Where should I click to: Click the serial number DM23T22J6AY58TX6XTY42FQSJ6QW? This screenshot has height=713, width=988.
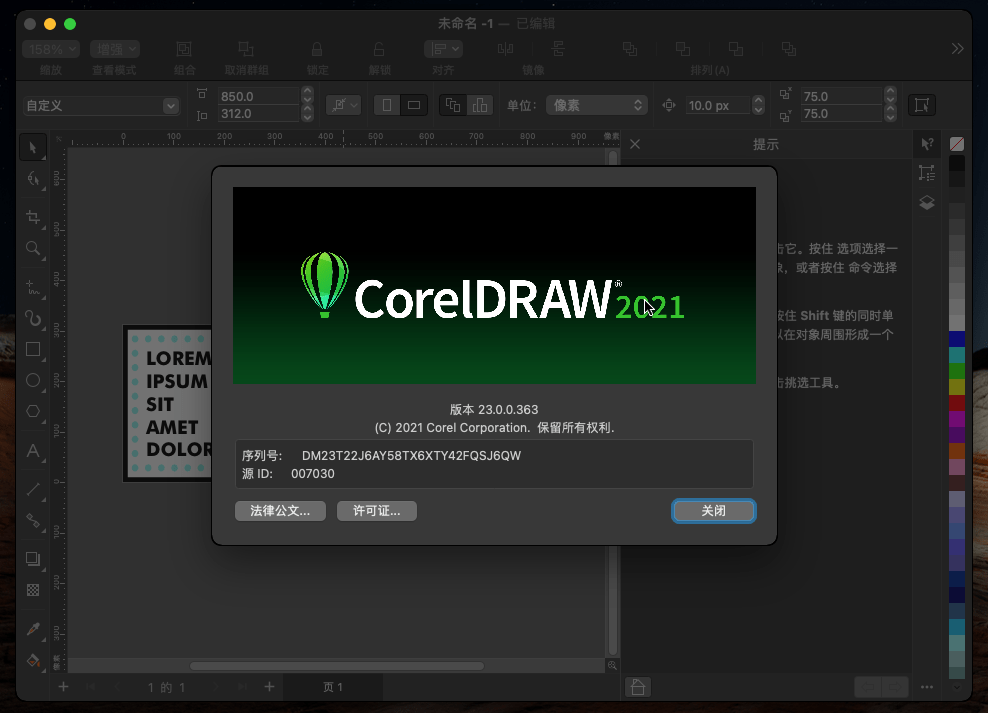(411, 455)
